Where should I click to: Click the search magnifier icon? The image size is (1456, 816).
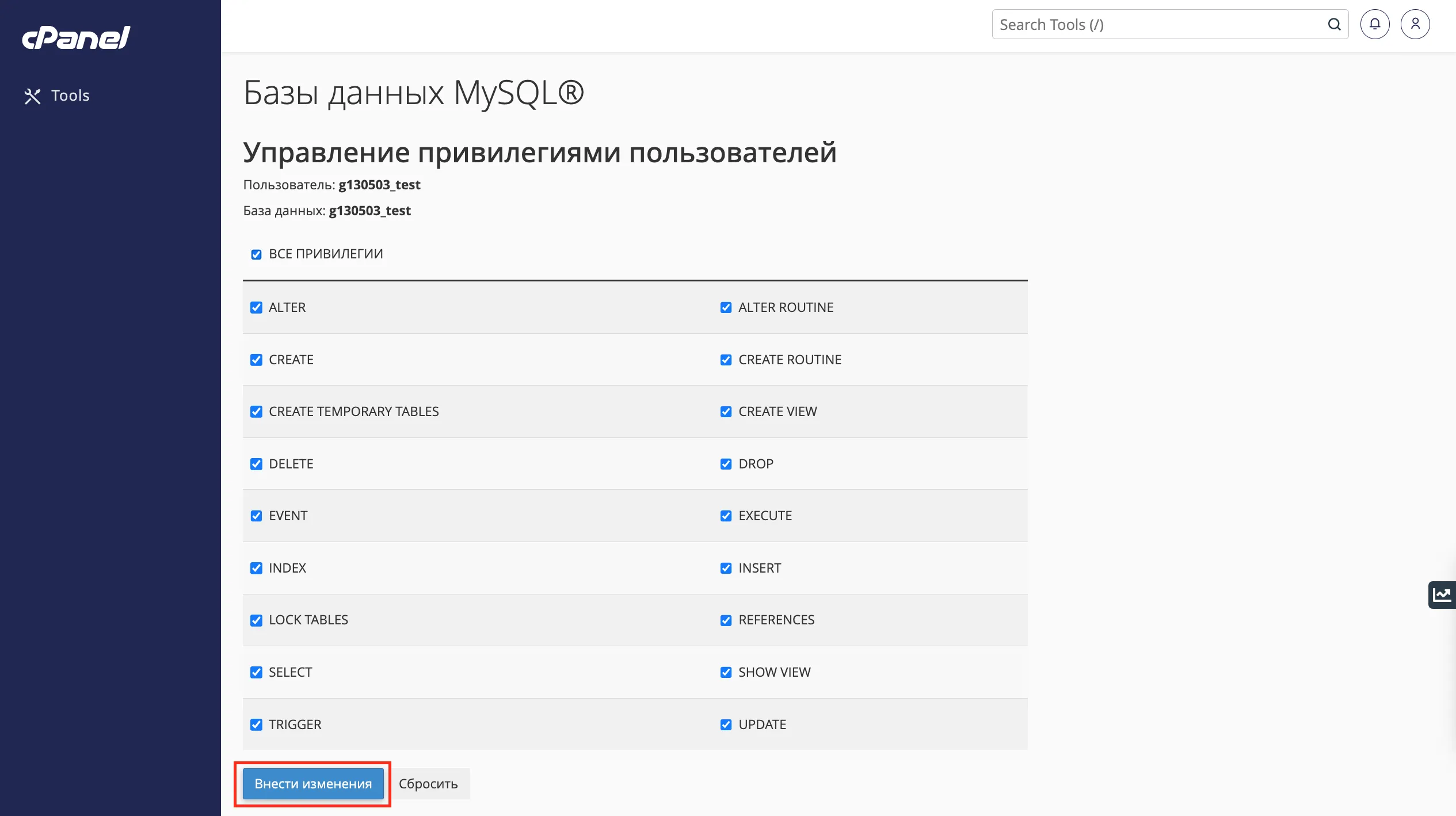[1334, 24]
